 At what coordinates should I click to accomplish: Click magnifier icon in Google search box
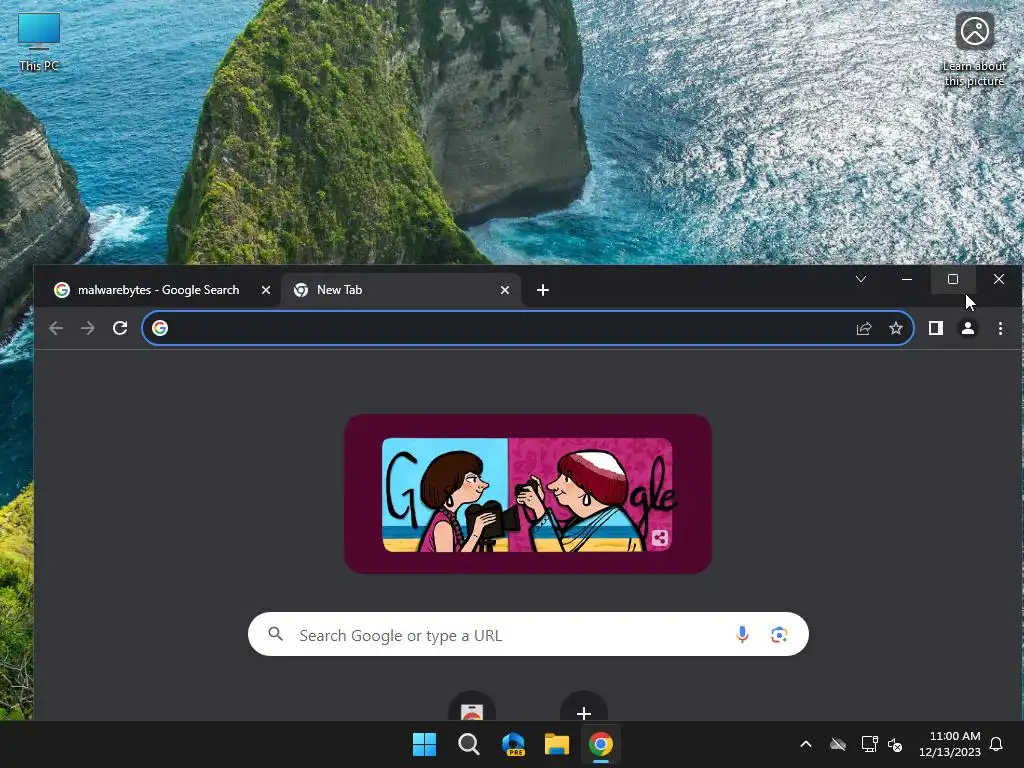(x=276, y=633)
